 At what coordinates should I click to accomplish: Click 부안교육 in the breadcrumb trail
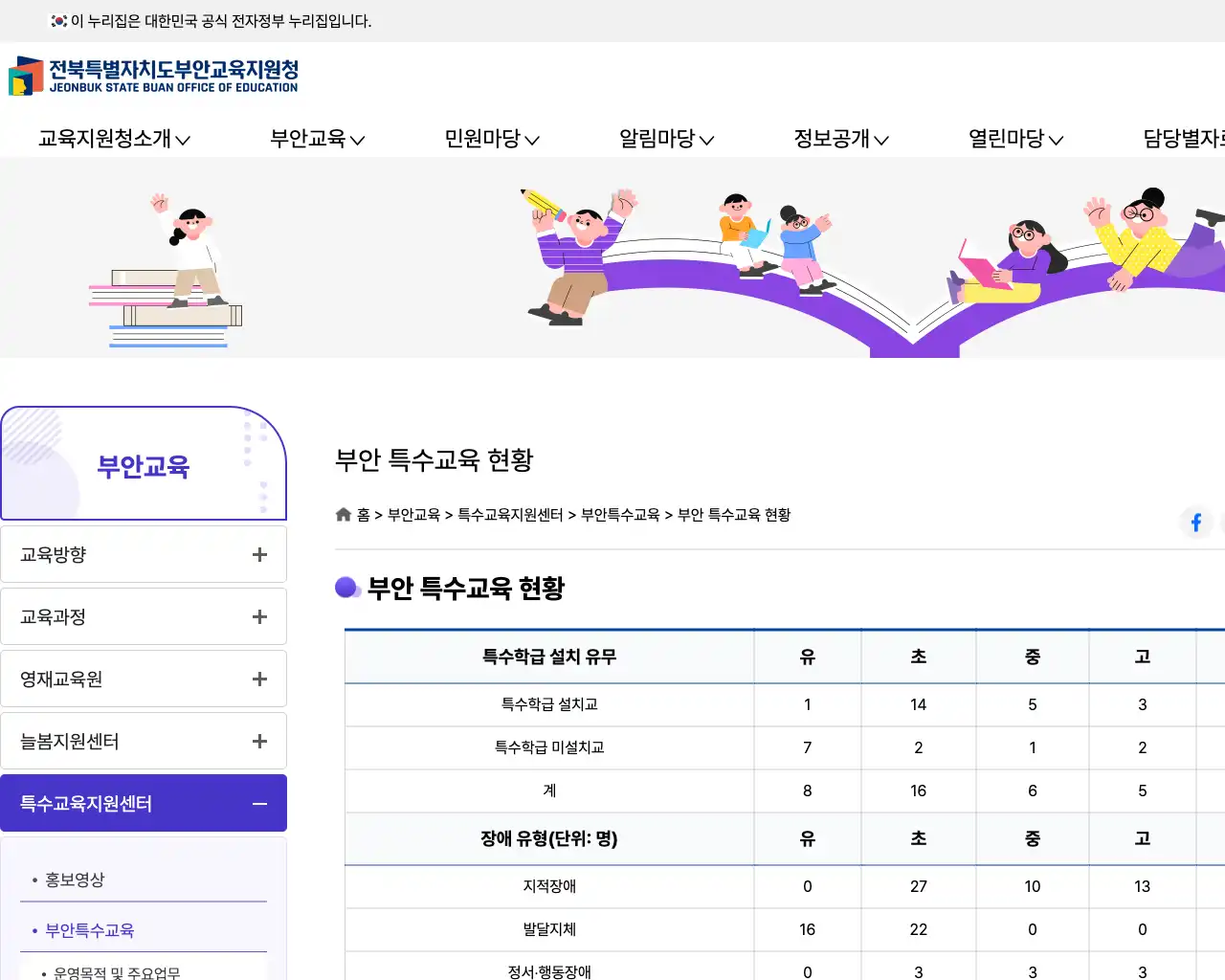tap(413, 515)
